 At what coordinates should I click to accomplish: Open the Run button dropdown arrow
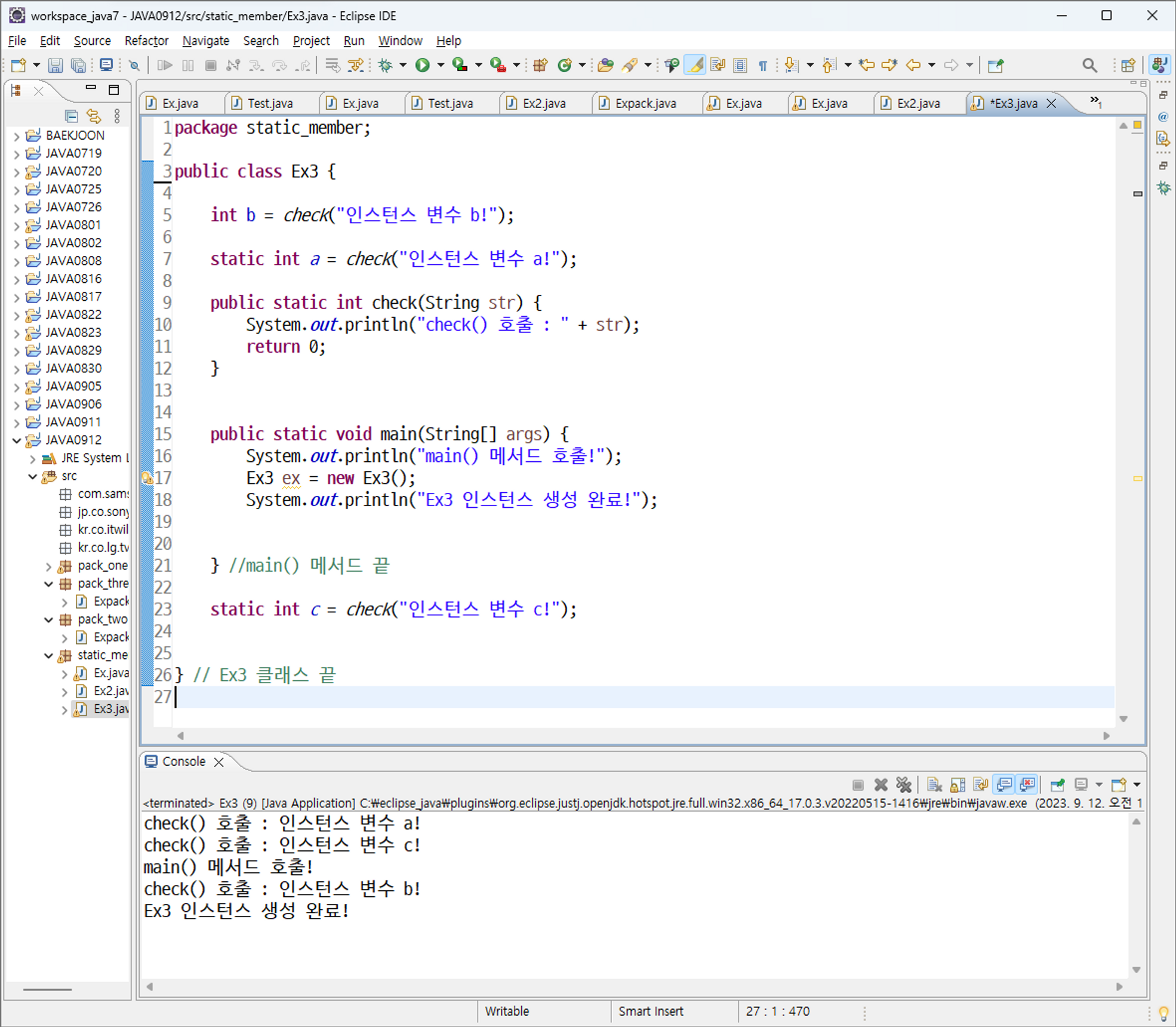tap(441, 65)
